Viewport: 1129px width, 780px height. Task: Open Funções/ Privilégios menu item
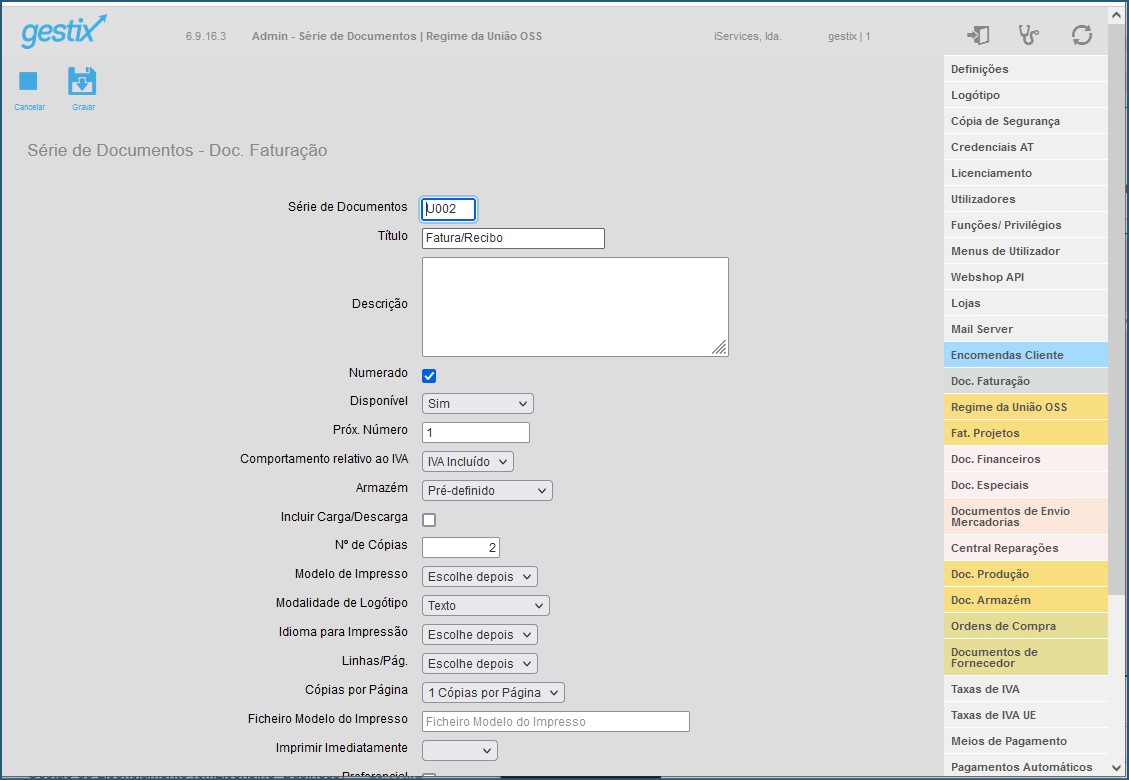[x=1025, y=225]
